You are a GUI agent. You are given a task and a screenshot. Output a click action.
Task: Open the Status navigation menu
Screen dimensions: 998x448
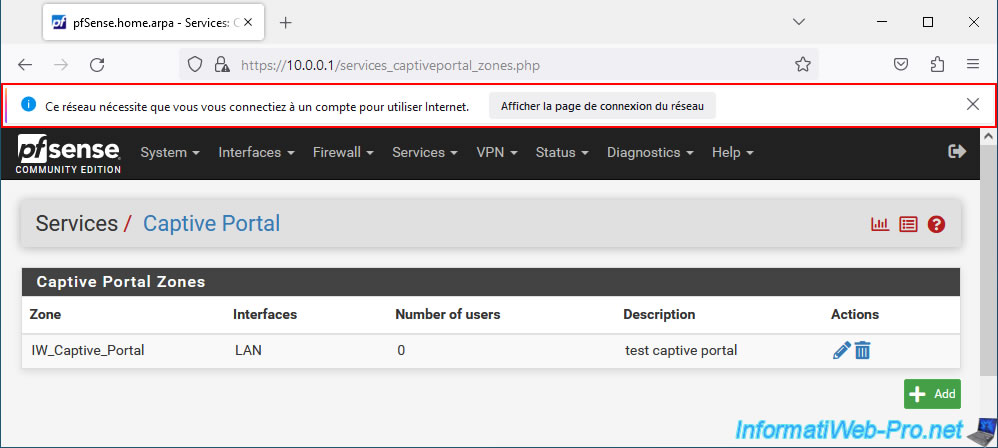click(562, 153)
